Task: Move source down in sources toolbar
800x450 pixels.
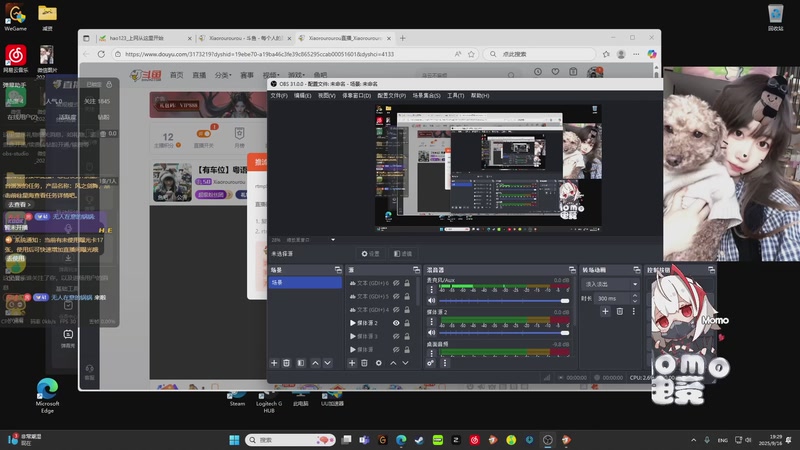Action: tap(406, 363)
